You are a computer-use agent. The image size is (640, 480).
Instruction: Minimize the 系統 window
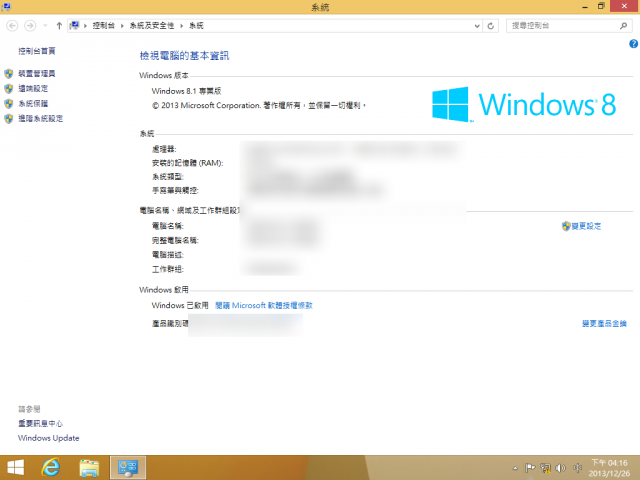[585, 7]
